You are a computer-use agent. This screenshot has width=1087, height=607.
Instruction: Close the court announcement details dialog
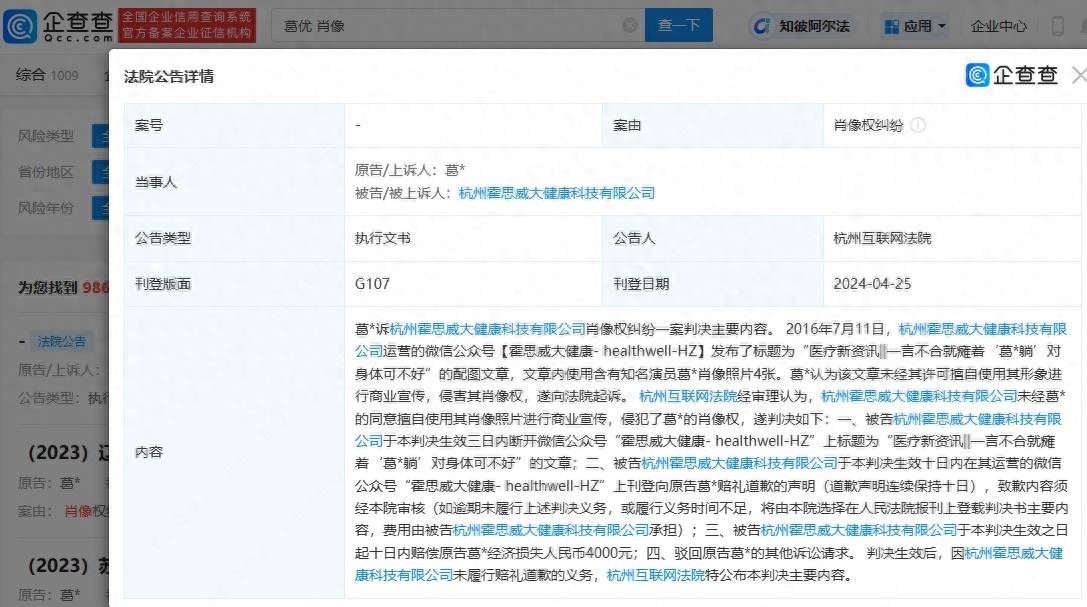click(x=1078, y=75)
